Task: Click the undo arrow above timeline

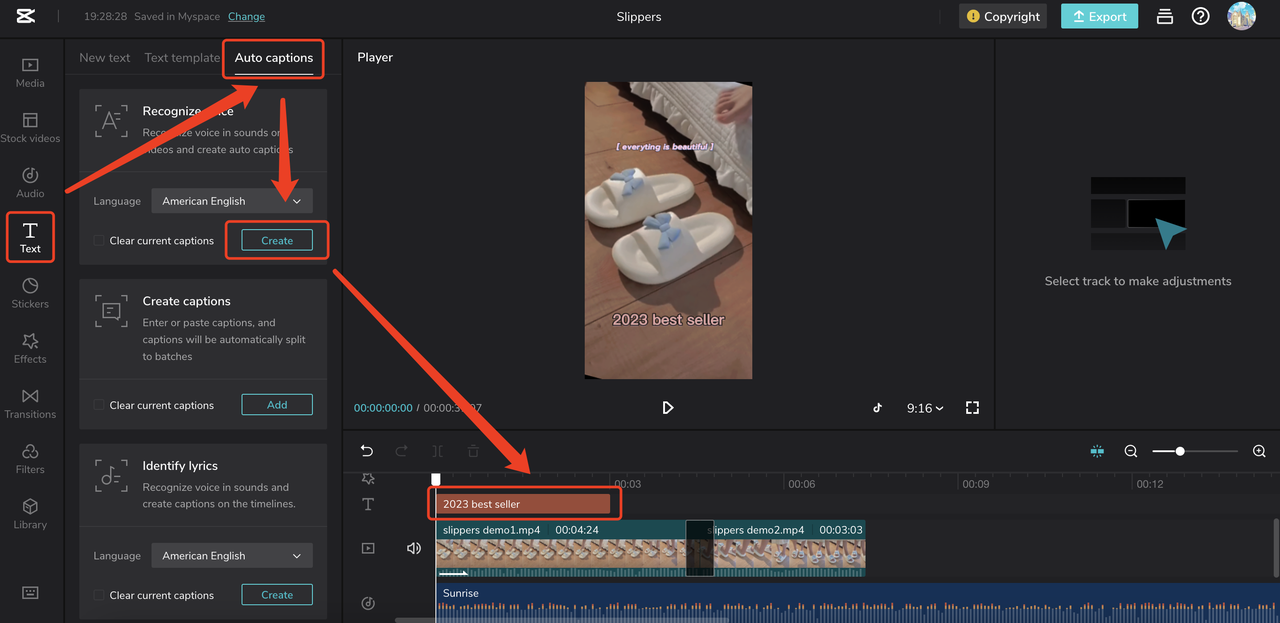Action: pos(367,451)
